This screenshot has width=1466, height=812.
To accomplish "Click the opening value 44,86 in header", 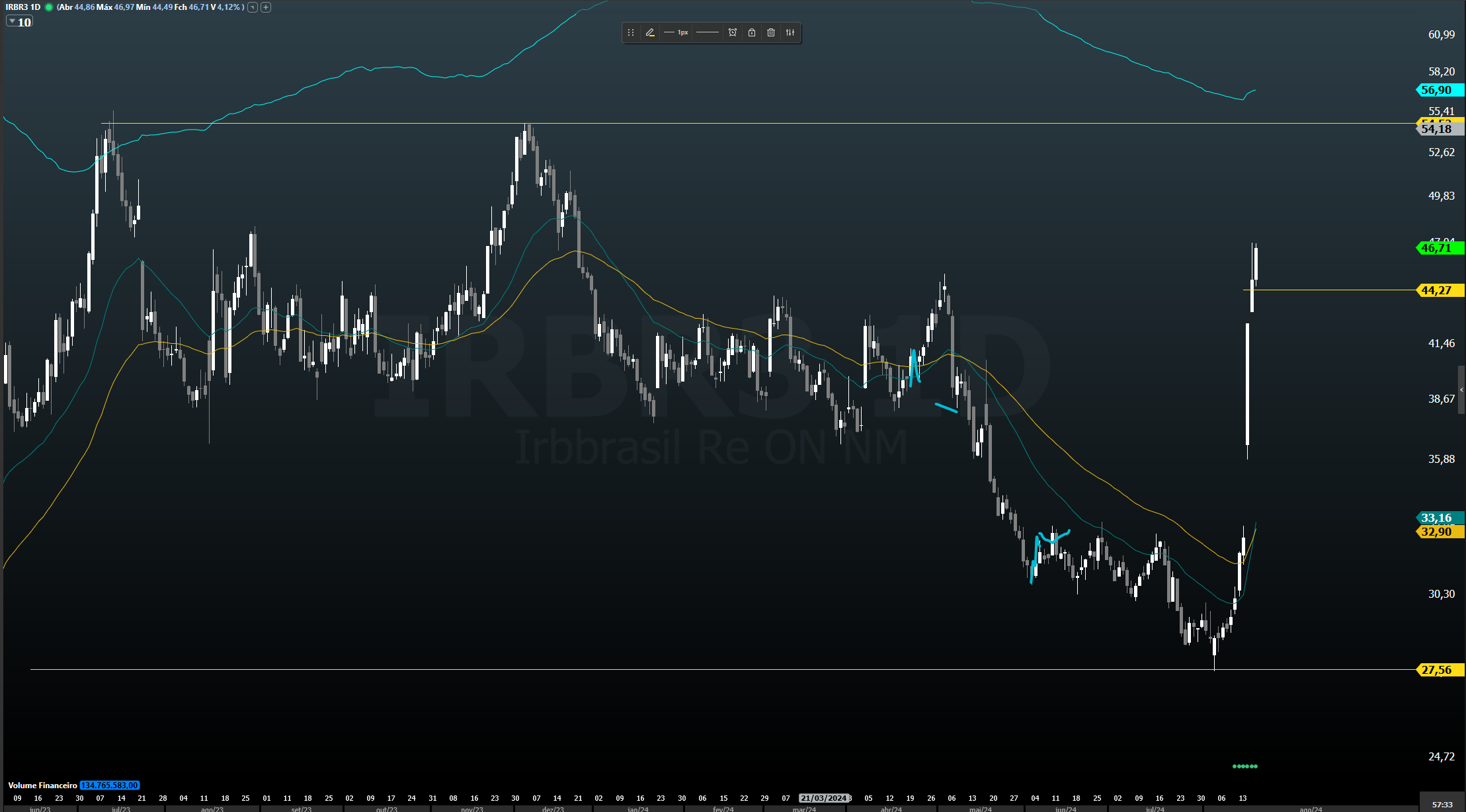I will (x=84, y=7).
